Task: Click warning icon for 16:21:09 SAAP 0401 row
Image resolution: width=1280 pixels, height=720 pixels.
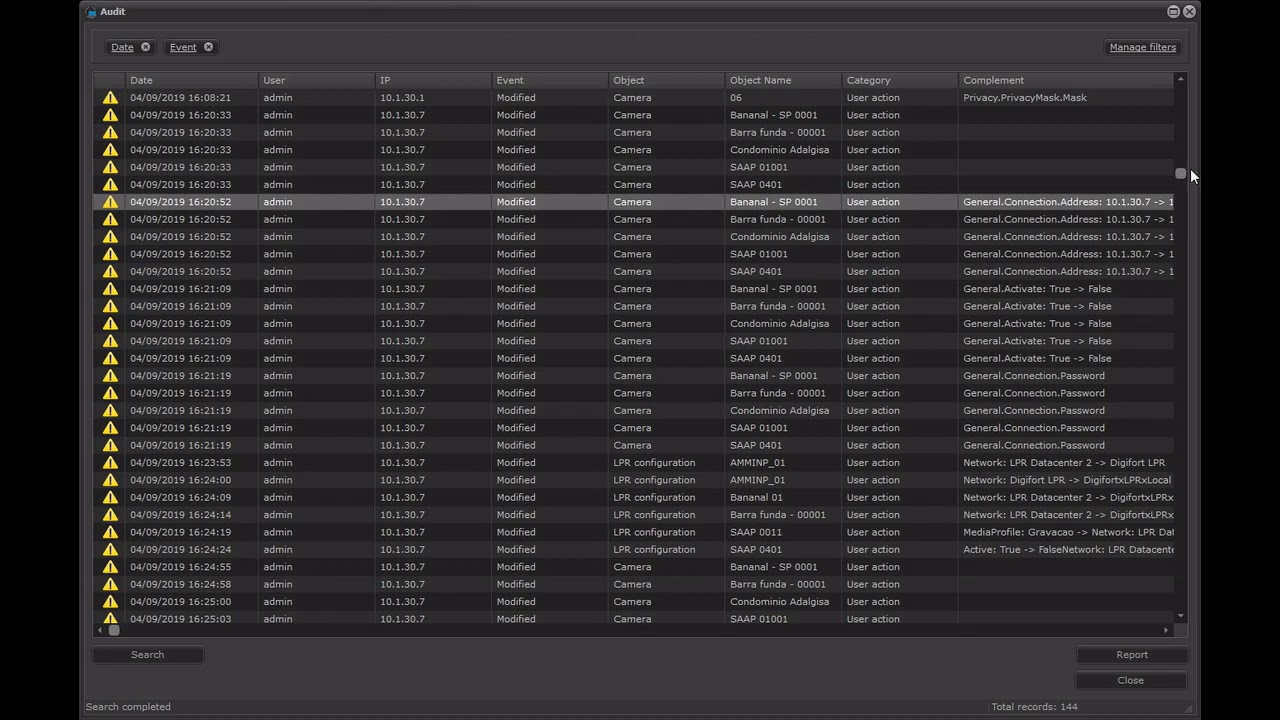Action: [110, 358]
